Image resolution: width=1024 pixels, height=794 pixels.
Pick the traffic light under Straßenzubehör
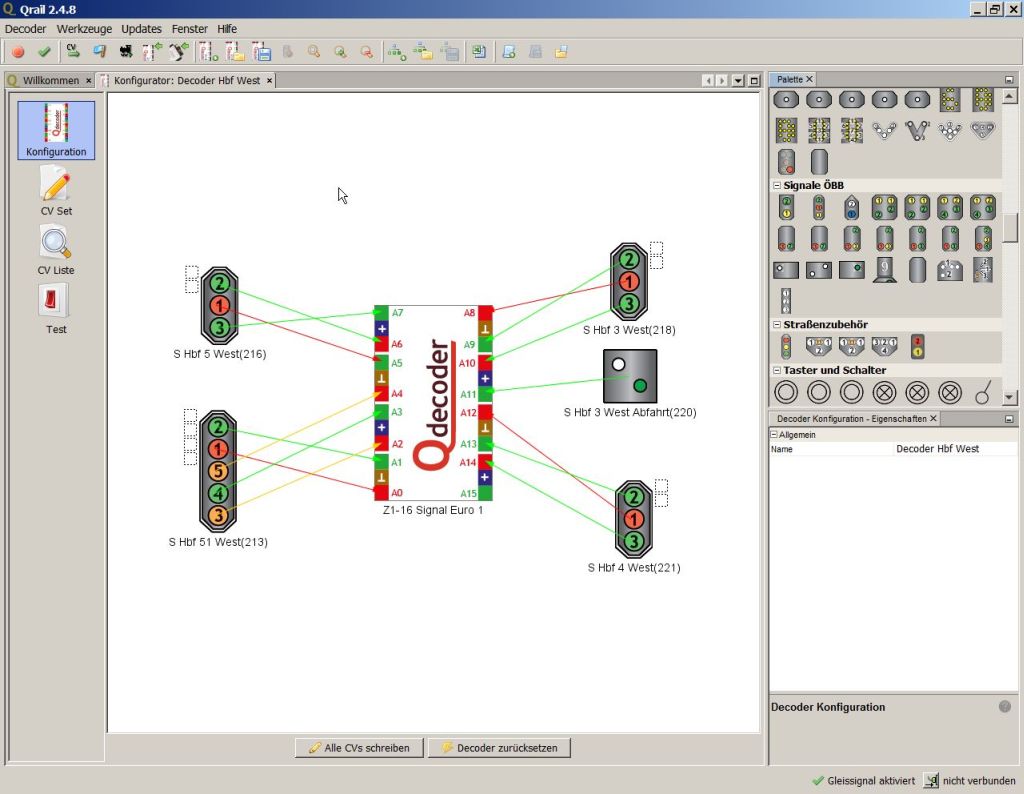coord(787,346)
